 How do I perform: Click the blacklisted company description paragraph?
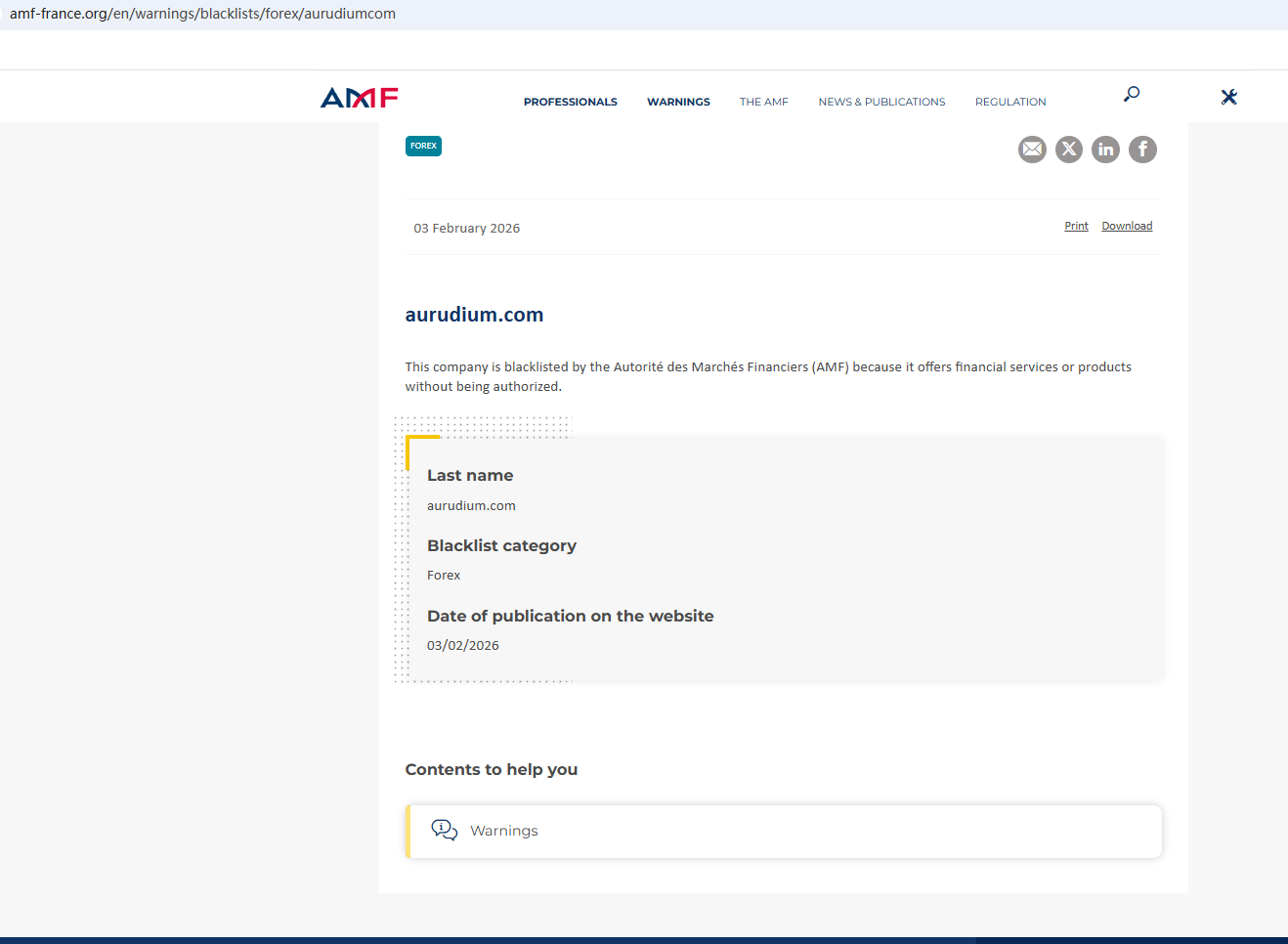click(x=768, y=376)
